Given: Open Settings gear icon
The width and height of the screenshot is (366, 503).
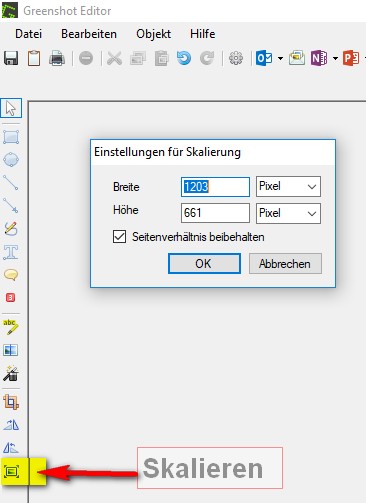Looking at the screenshot, I should (x=236, y=58).
